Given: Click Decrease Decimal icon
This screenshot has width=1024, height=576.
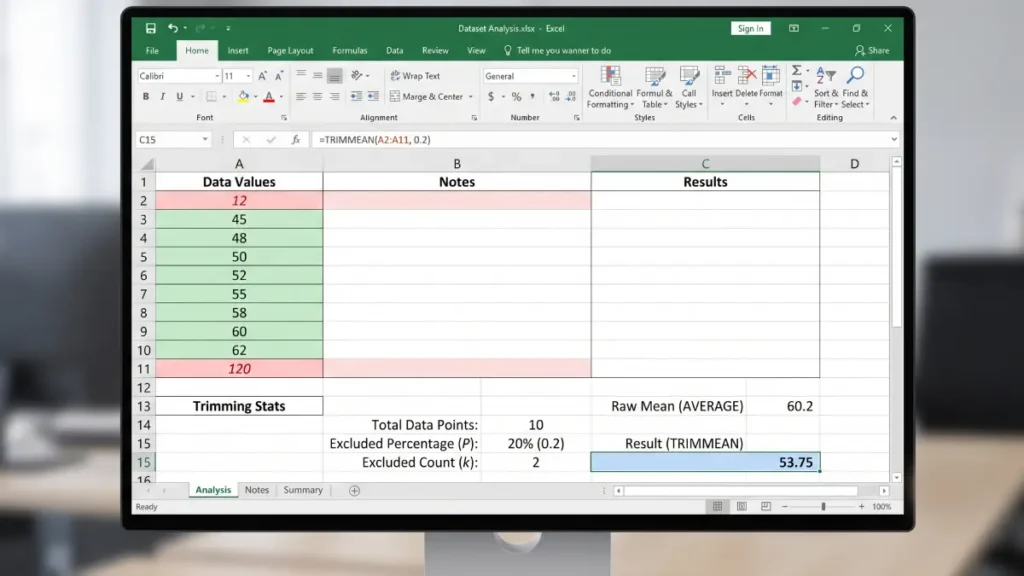Looking at the screenshot, I should click(571, 97).
